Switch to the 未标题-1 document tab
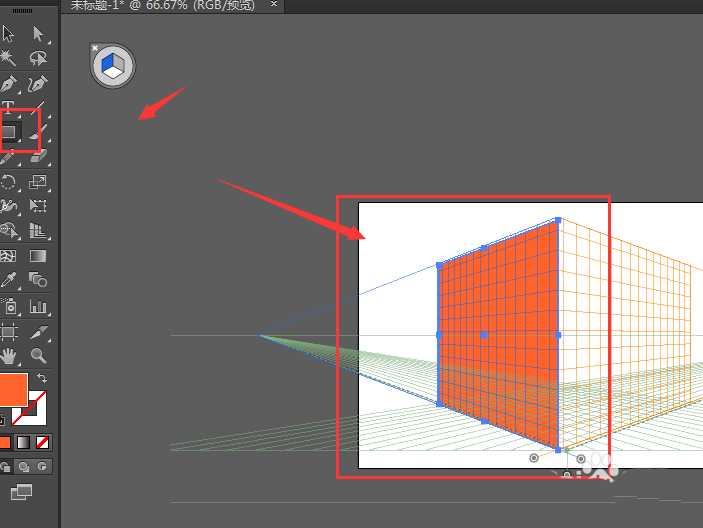Screen dimensions: 703x528 [x=162, y=5]
